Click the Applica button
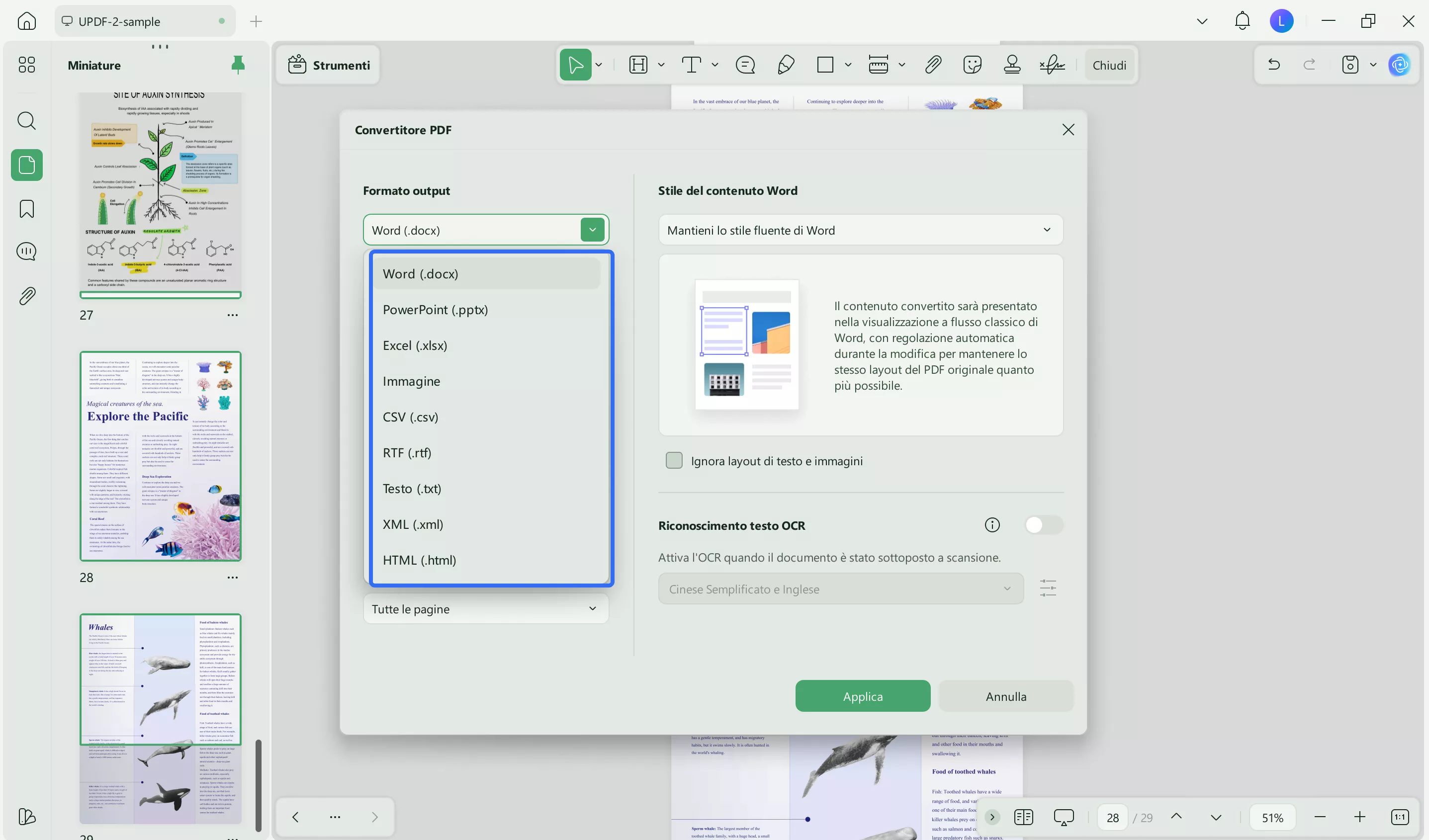The image size is (1429, 840). point(862,696)
